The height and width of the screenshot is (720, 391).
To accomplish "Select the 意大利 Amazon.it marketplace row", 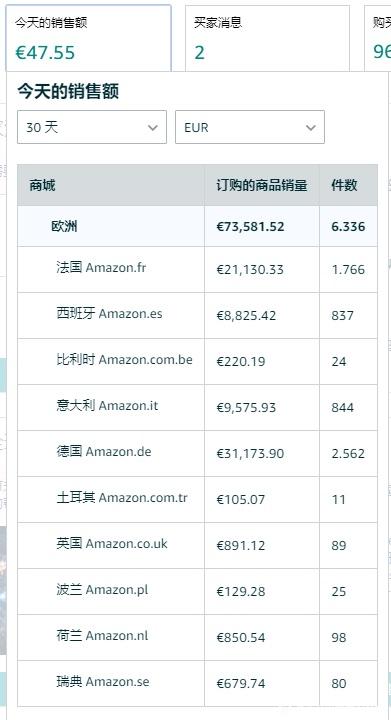I will (x=197, y=407).
